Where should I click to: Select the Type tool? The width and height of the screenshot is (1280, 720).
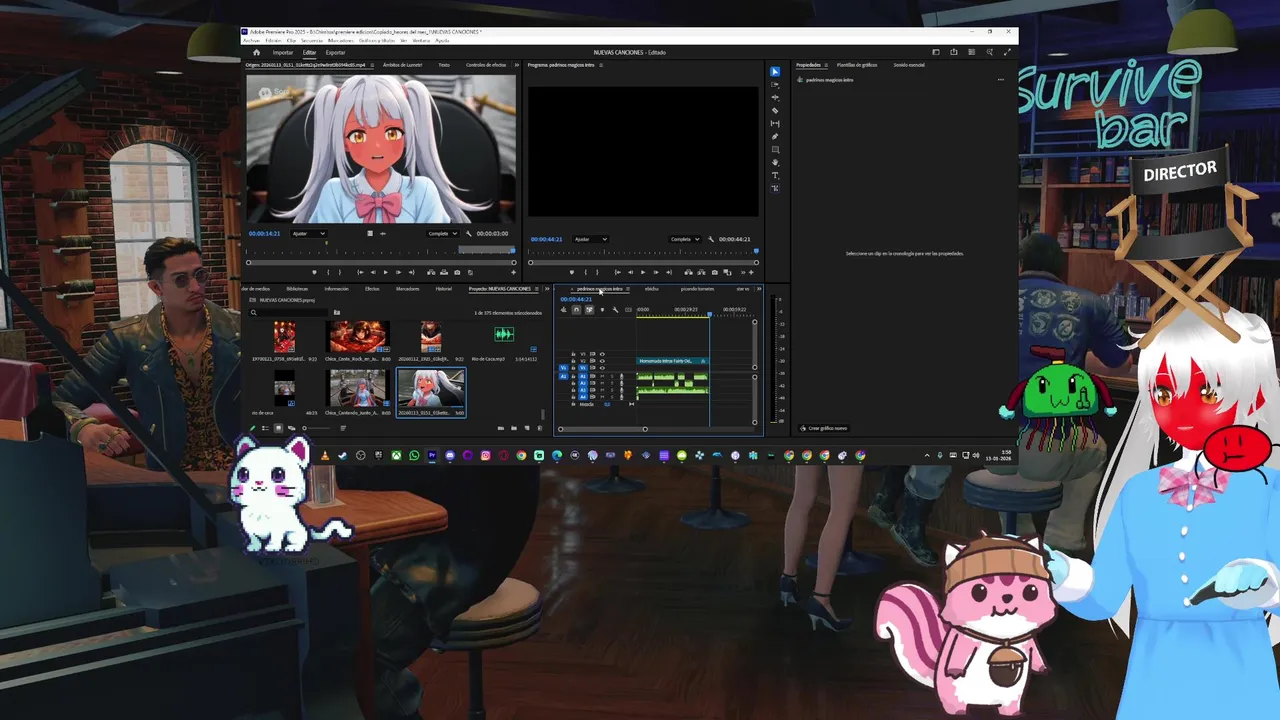pos(775,175)
